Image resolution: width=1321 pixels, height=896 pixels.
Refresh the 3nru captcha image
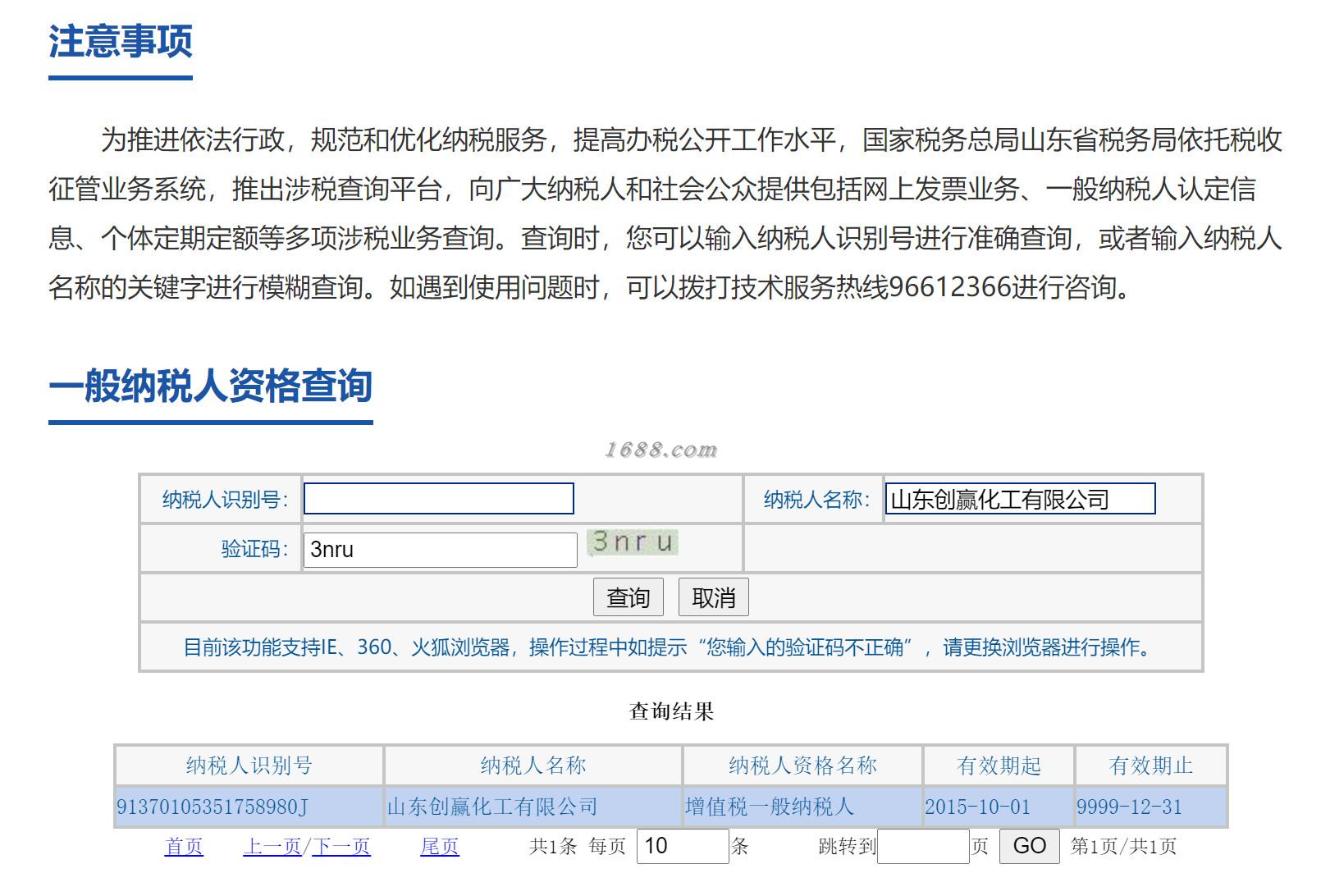(633, 542)
